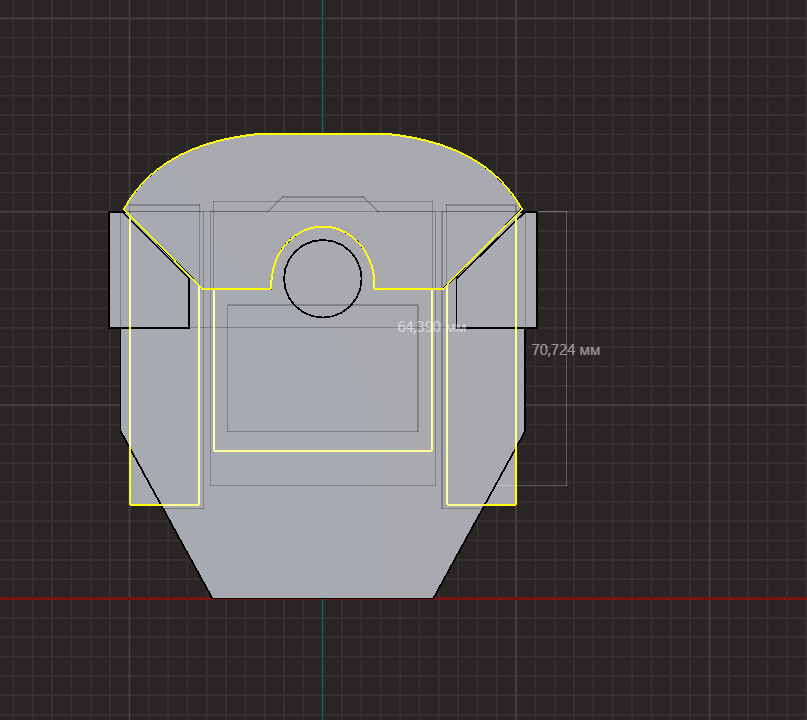The image size is (807, 720).
Task: Select the right black-outlined rectangle tab
Action: (536, 270)
